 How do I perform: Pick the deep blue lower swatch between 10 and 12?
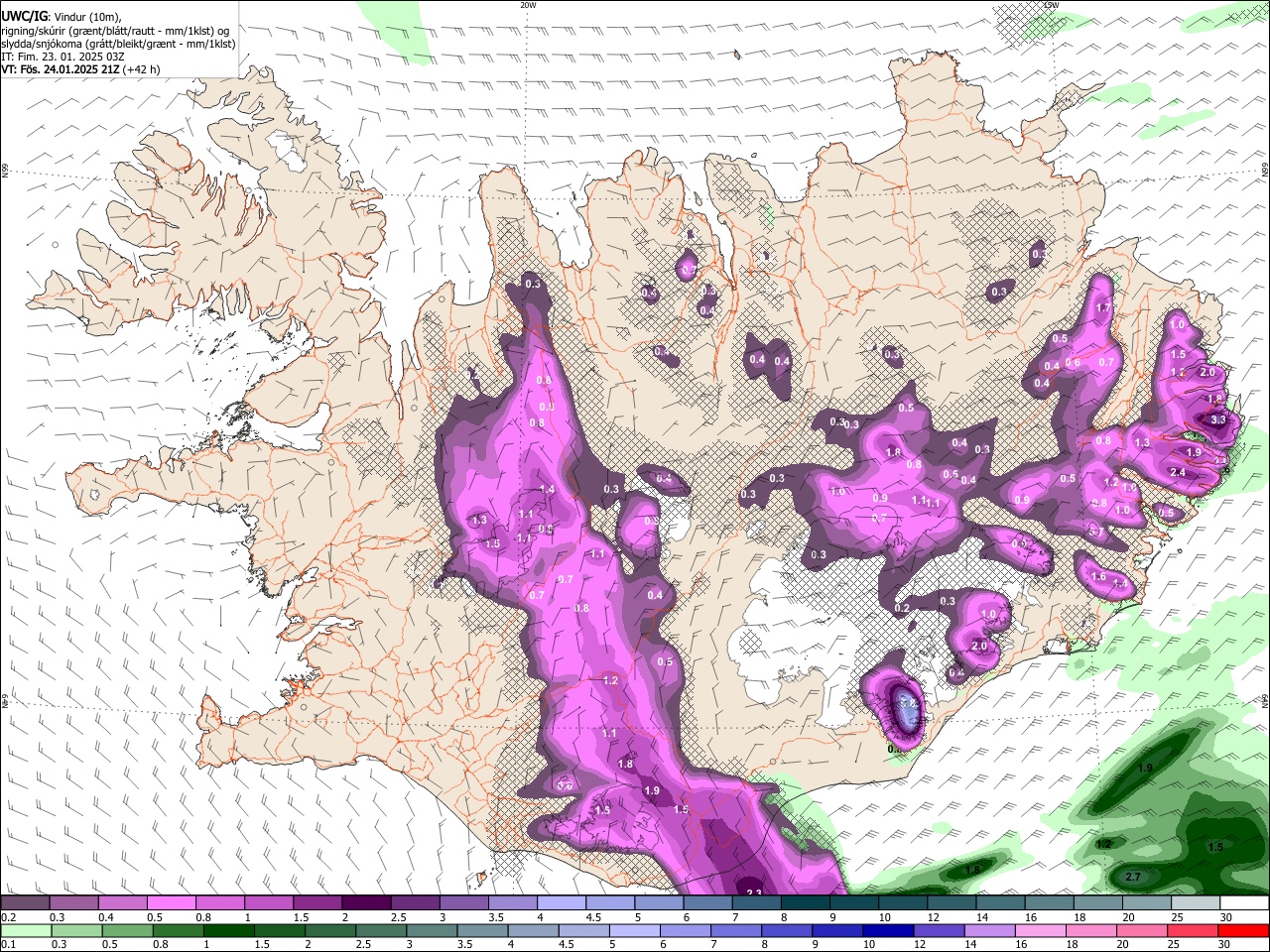click(x=888, y=930)
